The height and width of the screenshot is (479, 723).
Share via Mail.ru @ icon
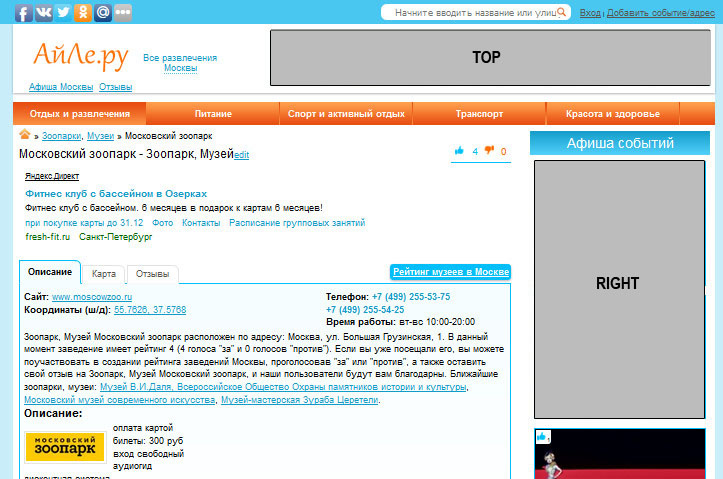103,13
